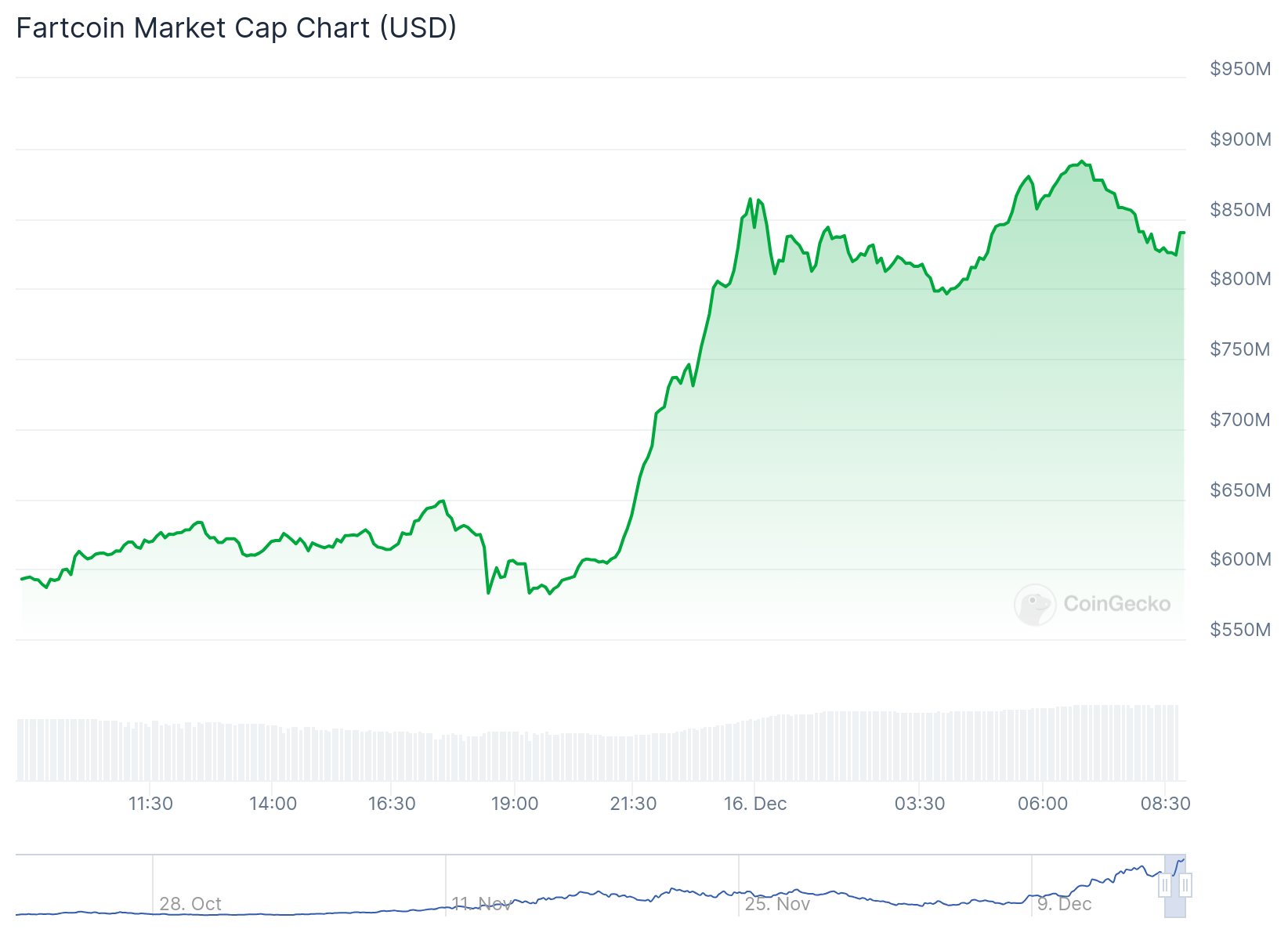Click the 08:30 time axis label

point(1165,804)
